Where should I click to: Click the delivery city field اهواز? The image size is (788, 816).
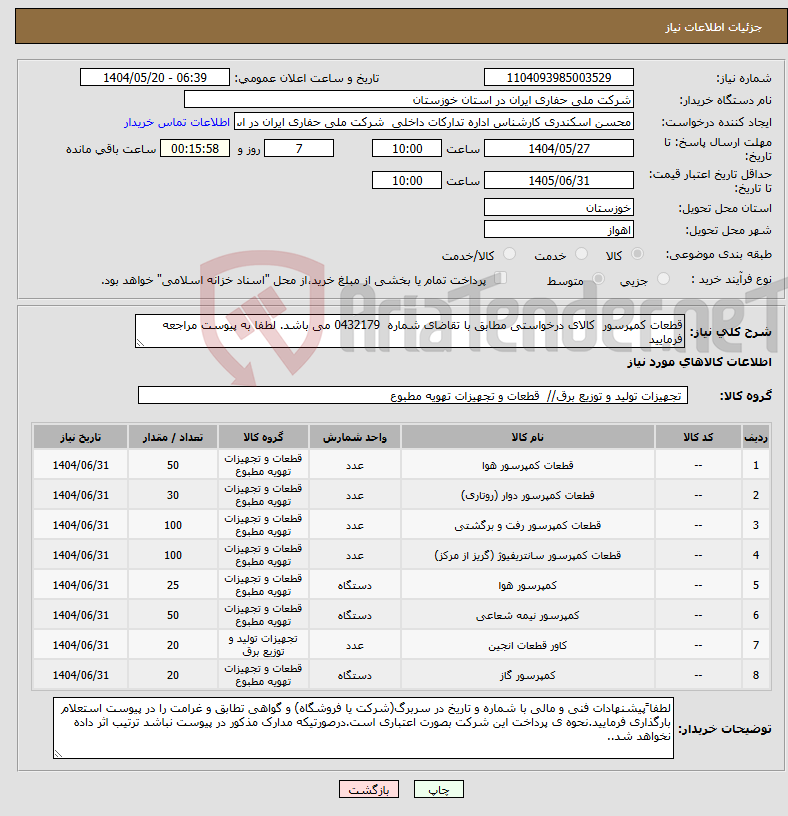tap(558, 230)
